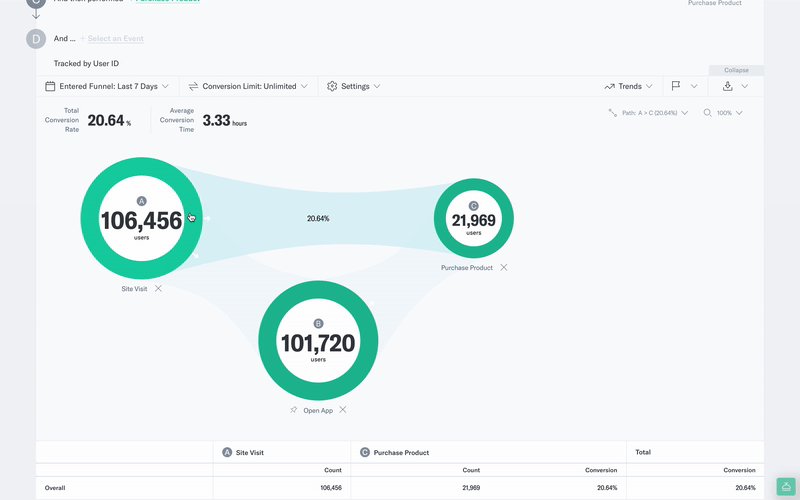The height and width of the screenshot is (500, 800).
Task: Click the 106,456 count cell in the table
Action: 331,488
